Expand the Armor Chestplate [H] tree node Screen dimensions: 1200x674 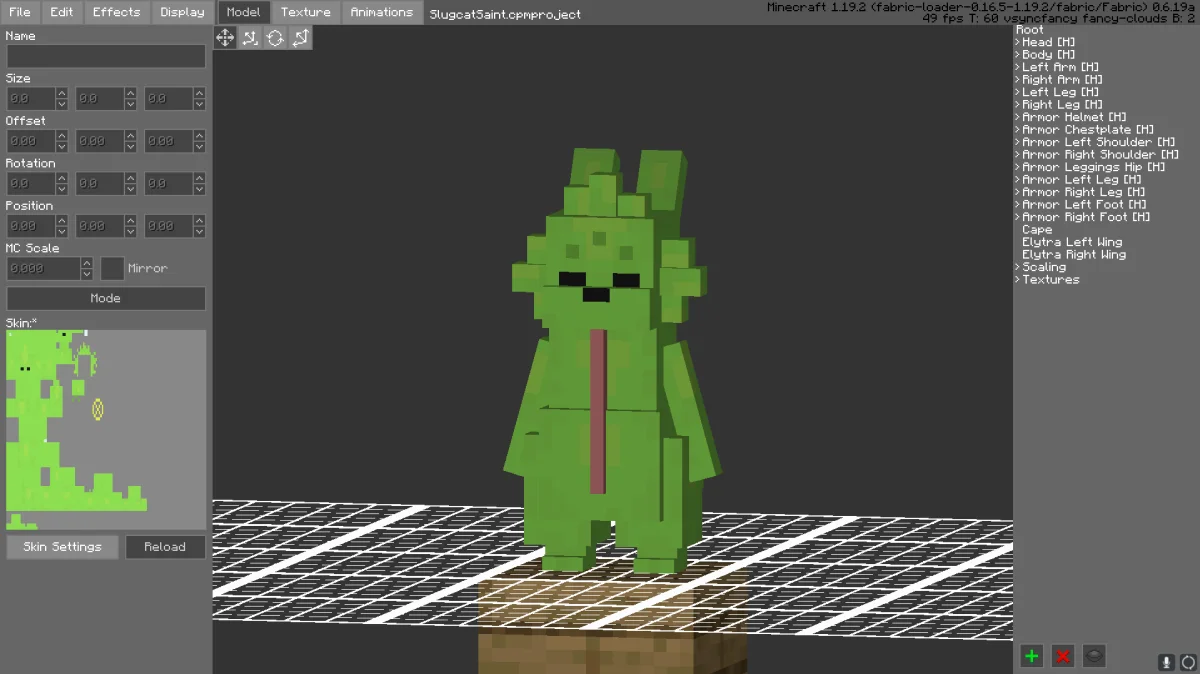click(x=1017, y=130)
